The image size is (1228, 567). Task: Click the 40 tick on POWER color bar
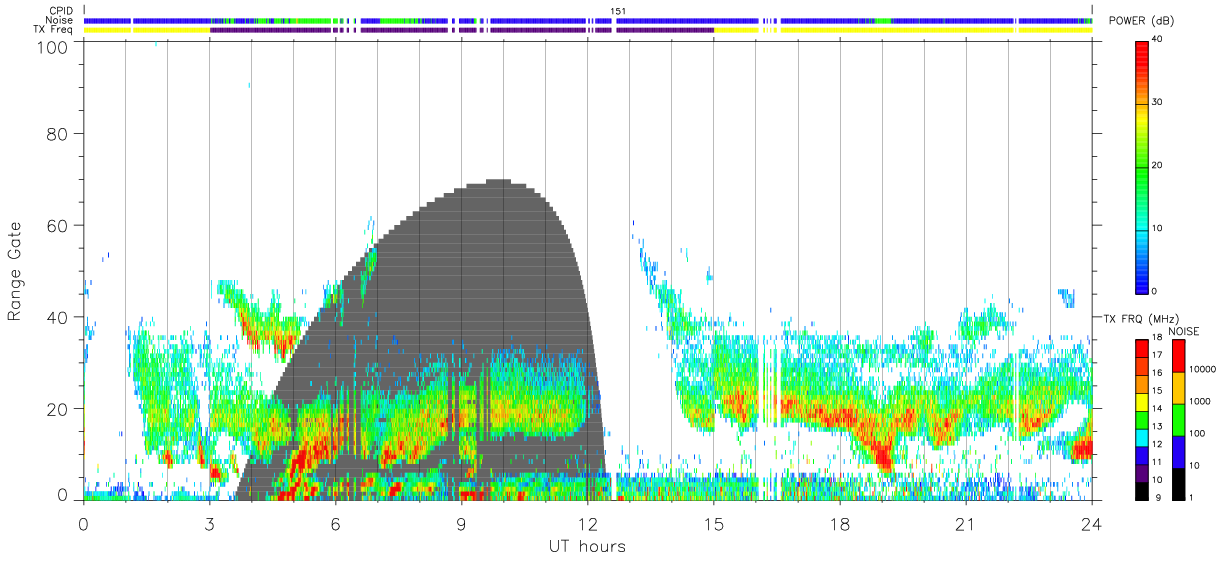point(1159,40)
